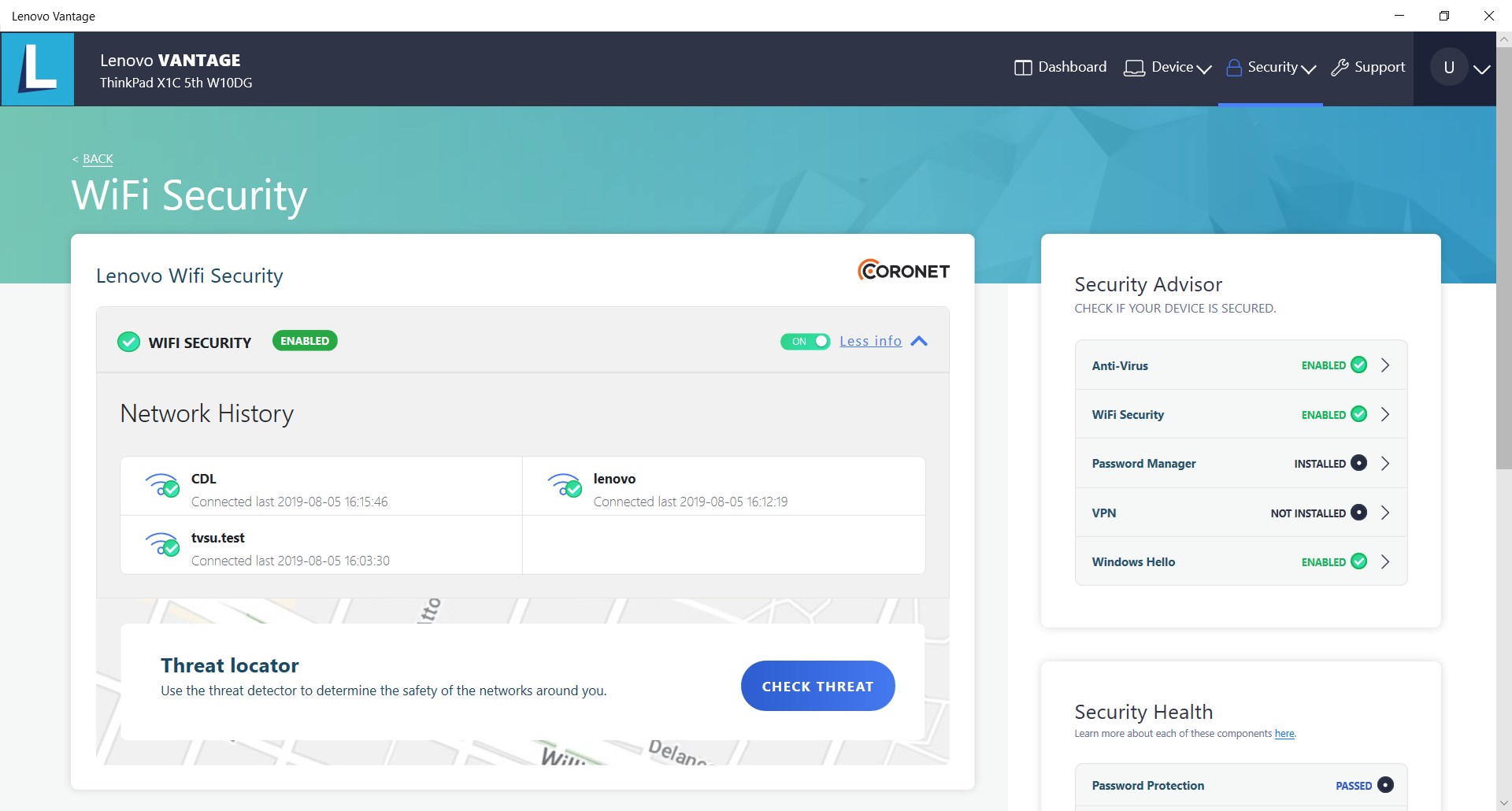Screen dimensions: 1512x811
Task: Click the Coronet logo
Action: pos(903,270)
